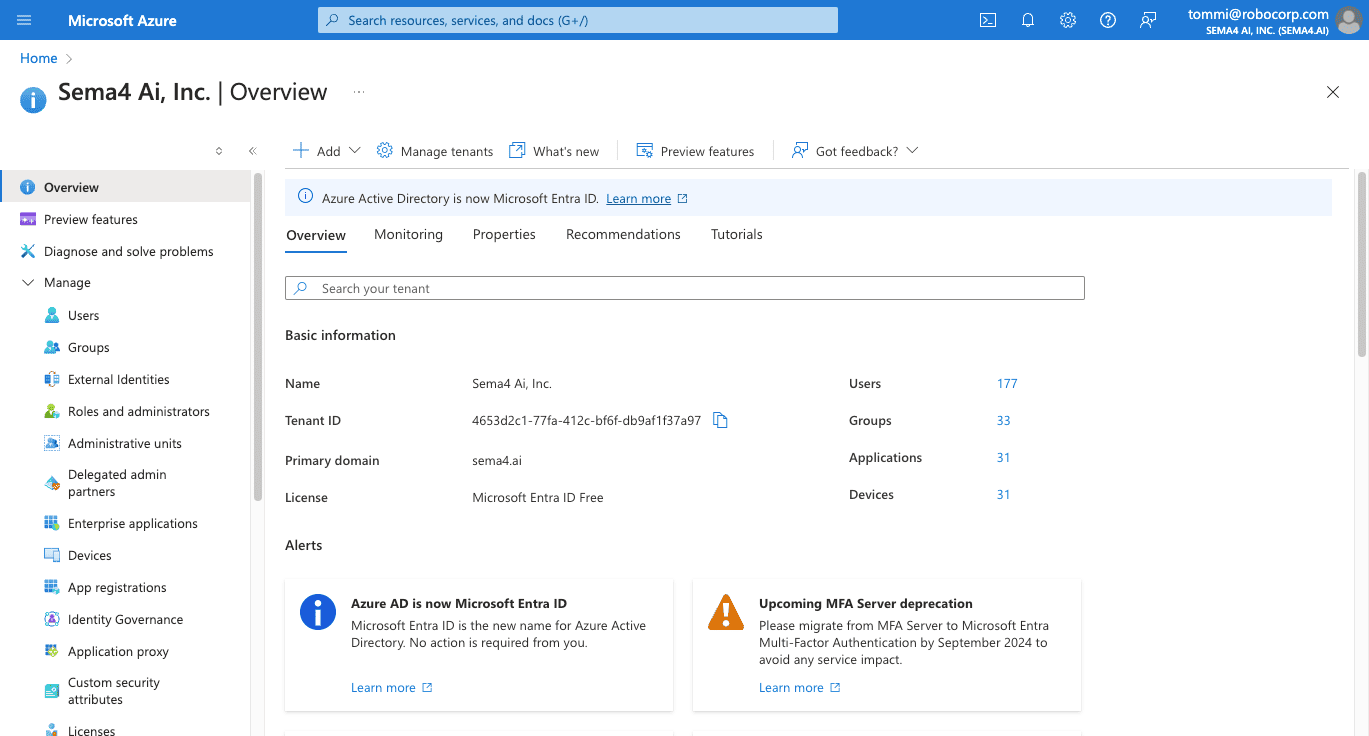This screenshot has height=736, width=1369.
Task: Collapse the Manage section
Action: pos(27,282)
